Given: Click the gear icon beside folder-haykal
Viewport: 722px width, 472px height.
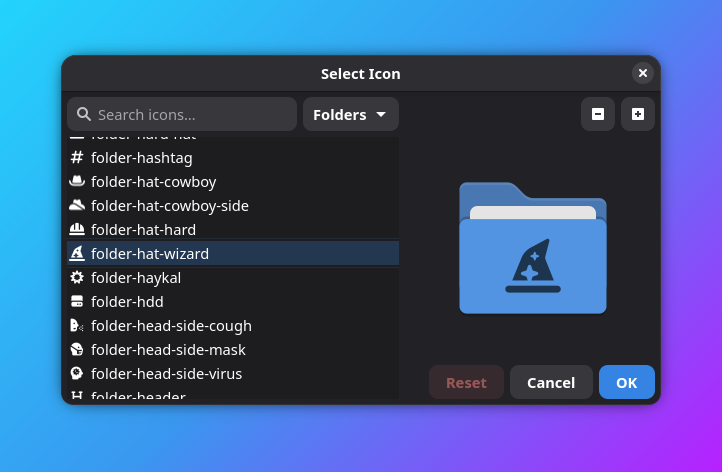Looking at the screenshot, I should pyautogui.click(x=77, y=277).
